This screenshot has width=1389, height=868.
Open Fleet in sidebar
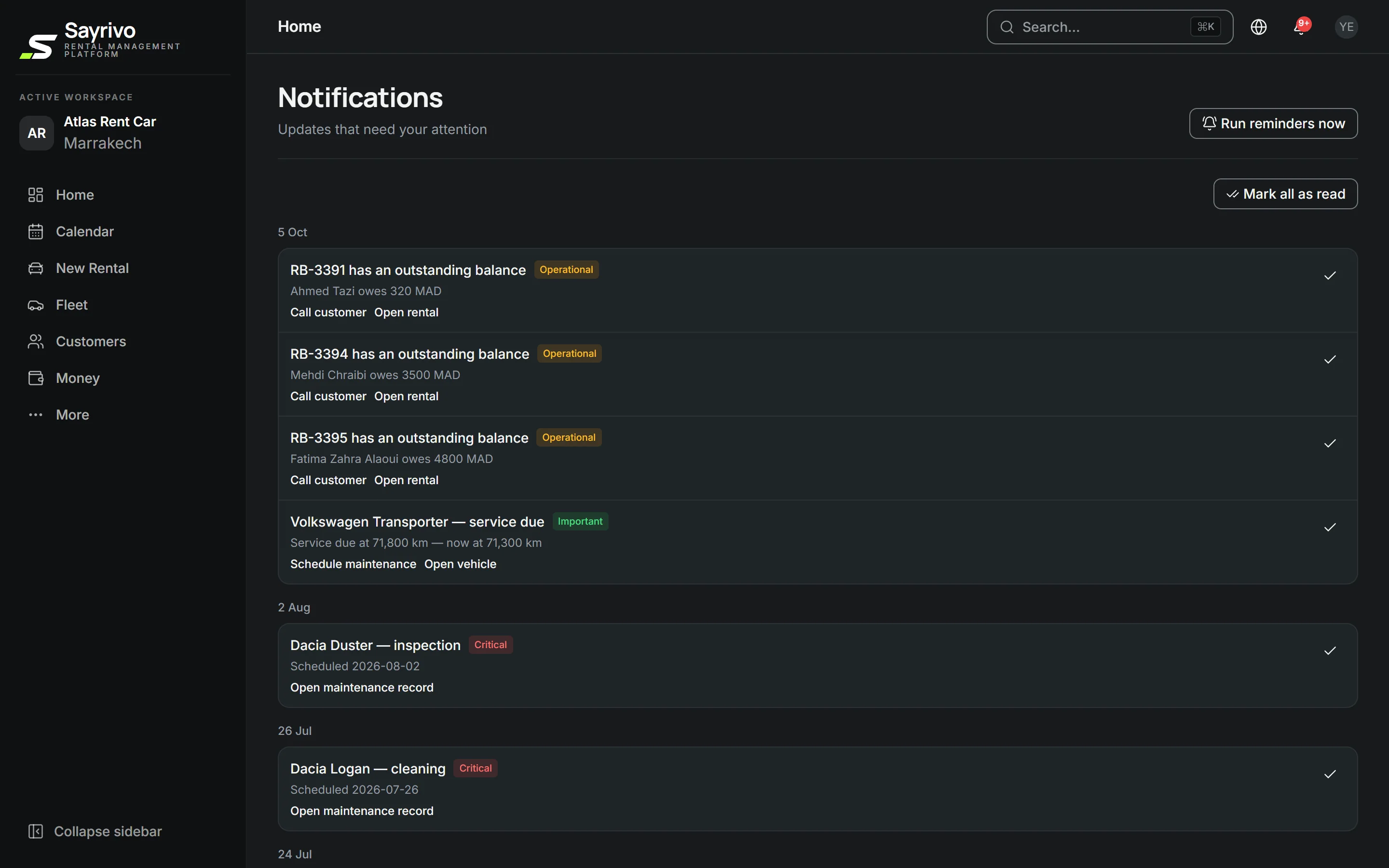point(123,305)
